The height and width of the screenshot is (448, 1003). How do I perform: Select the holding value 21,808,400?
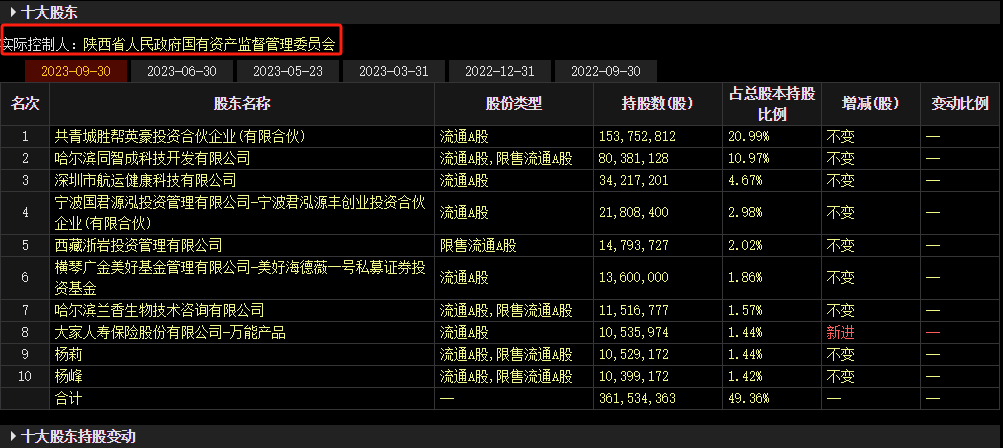click(634, 212)
